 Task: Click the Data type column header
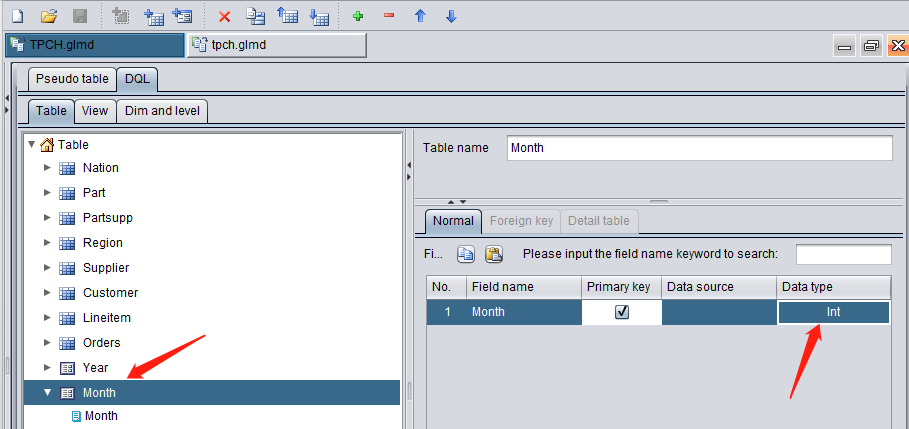pyautogui.click(x=834, y=287)
